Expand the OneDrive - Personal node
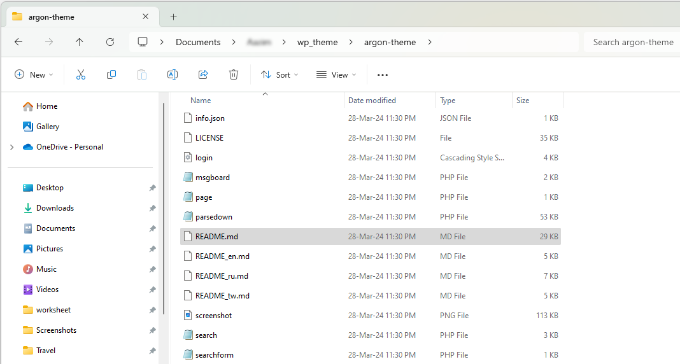 click(x=12, y=147)
